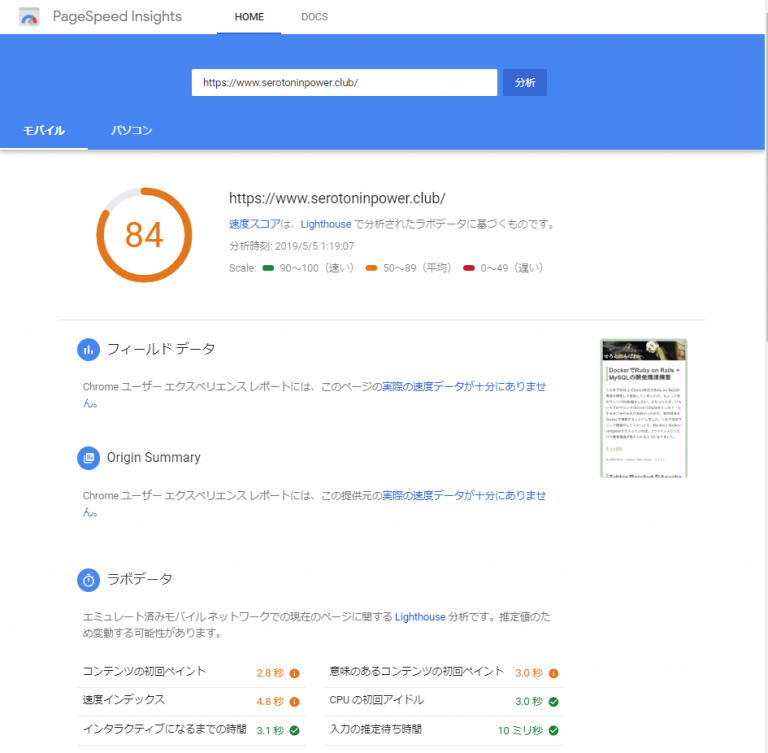Image resolution: width=768 pixels, height=753 pixels.
Task: Click the 分析 analyze button
Action: 525,82
